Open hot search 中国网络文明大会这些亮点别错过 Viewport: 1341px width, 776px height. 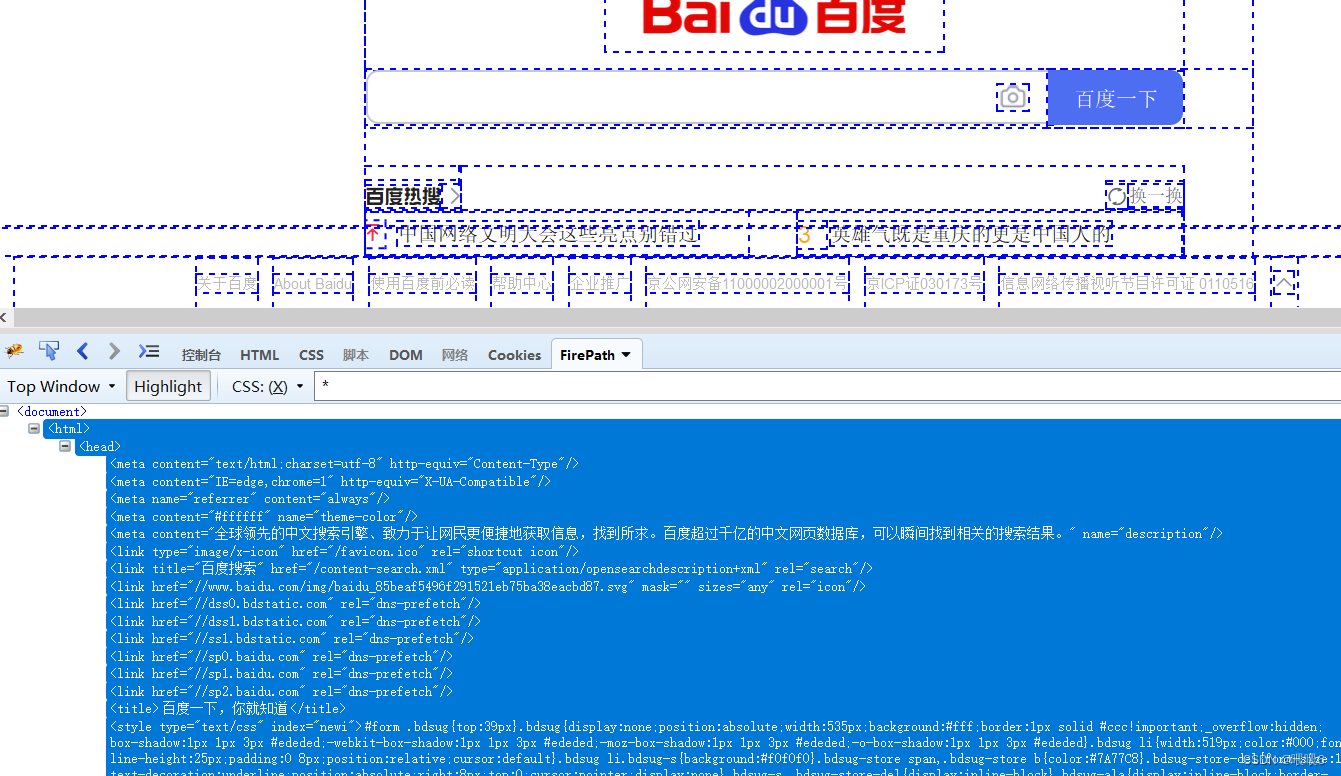pos(548,235)
